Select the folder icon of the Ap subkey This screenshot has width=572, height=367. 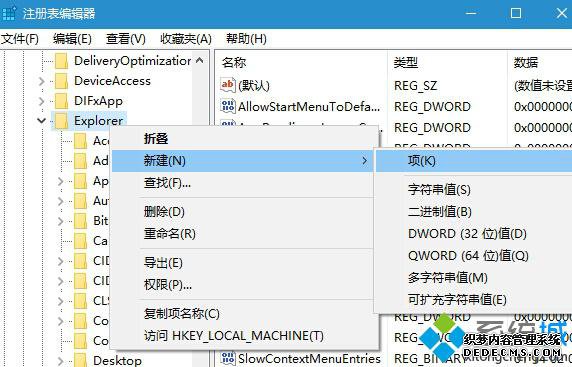click(80, 181)
